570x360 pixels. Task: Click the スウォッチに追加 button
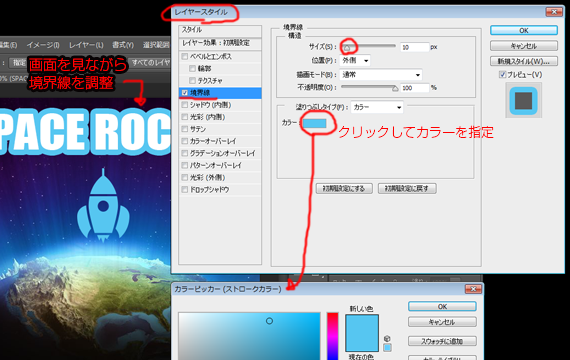pos(442,341)
